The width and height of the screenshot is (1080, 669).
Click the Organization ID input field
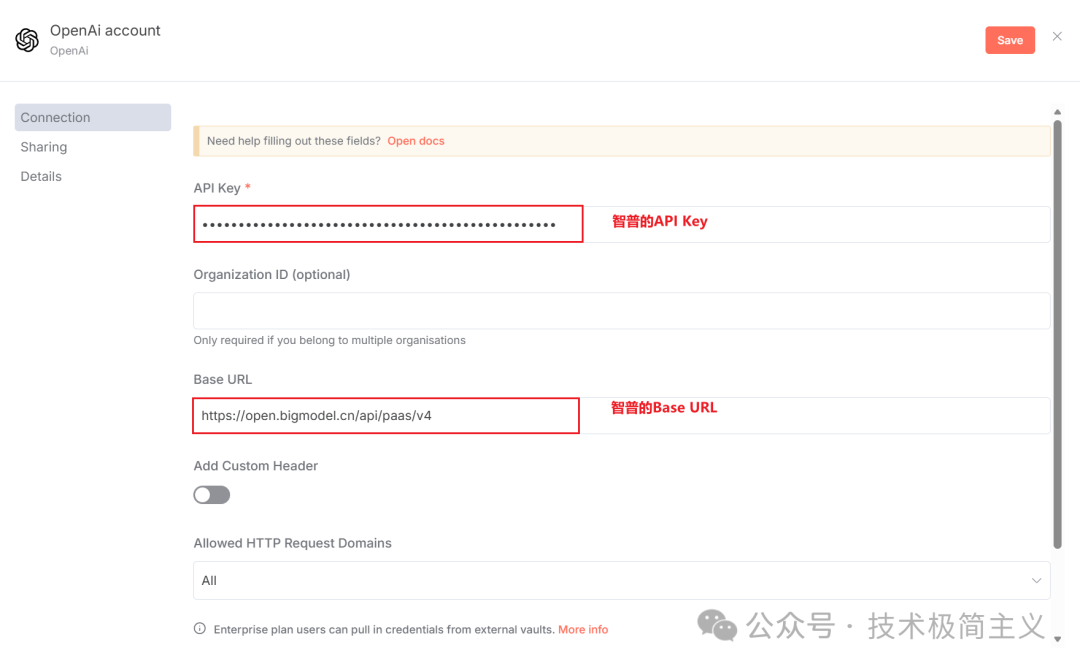(621, 311)
